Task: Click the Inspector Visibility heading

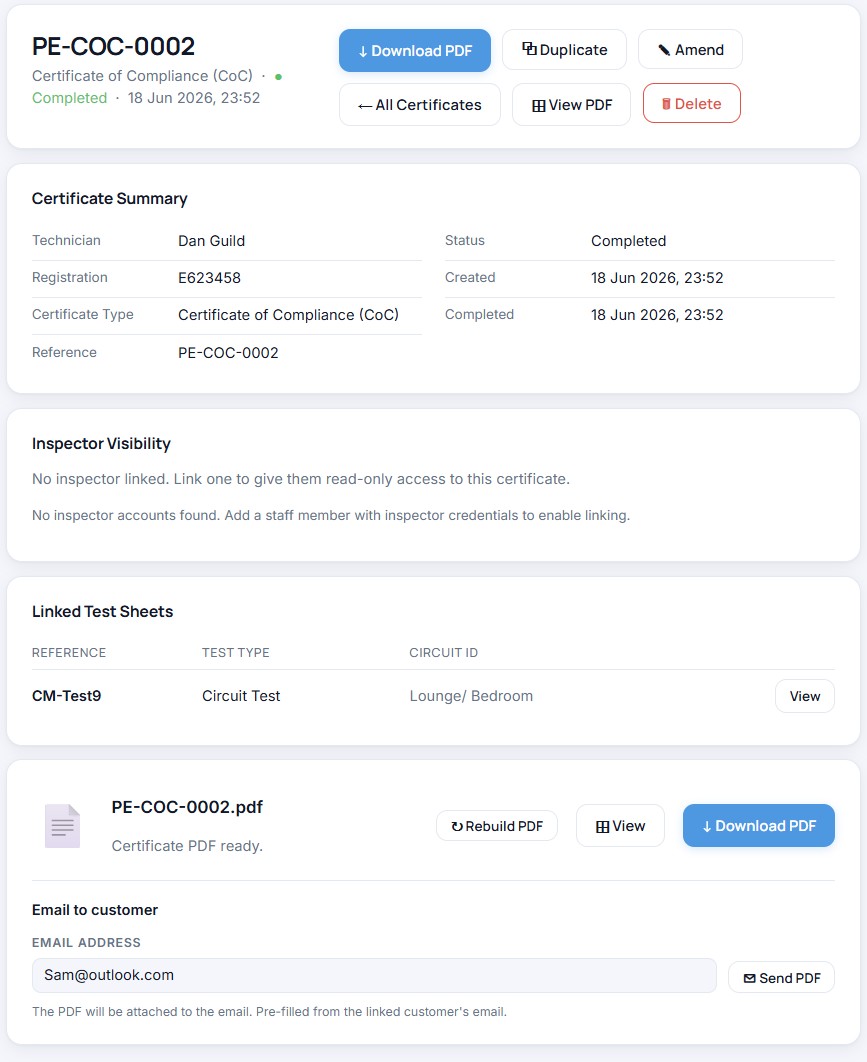Action: [x=101, y=444]
